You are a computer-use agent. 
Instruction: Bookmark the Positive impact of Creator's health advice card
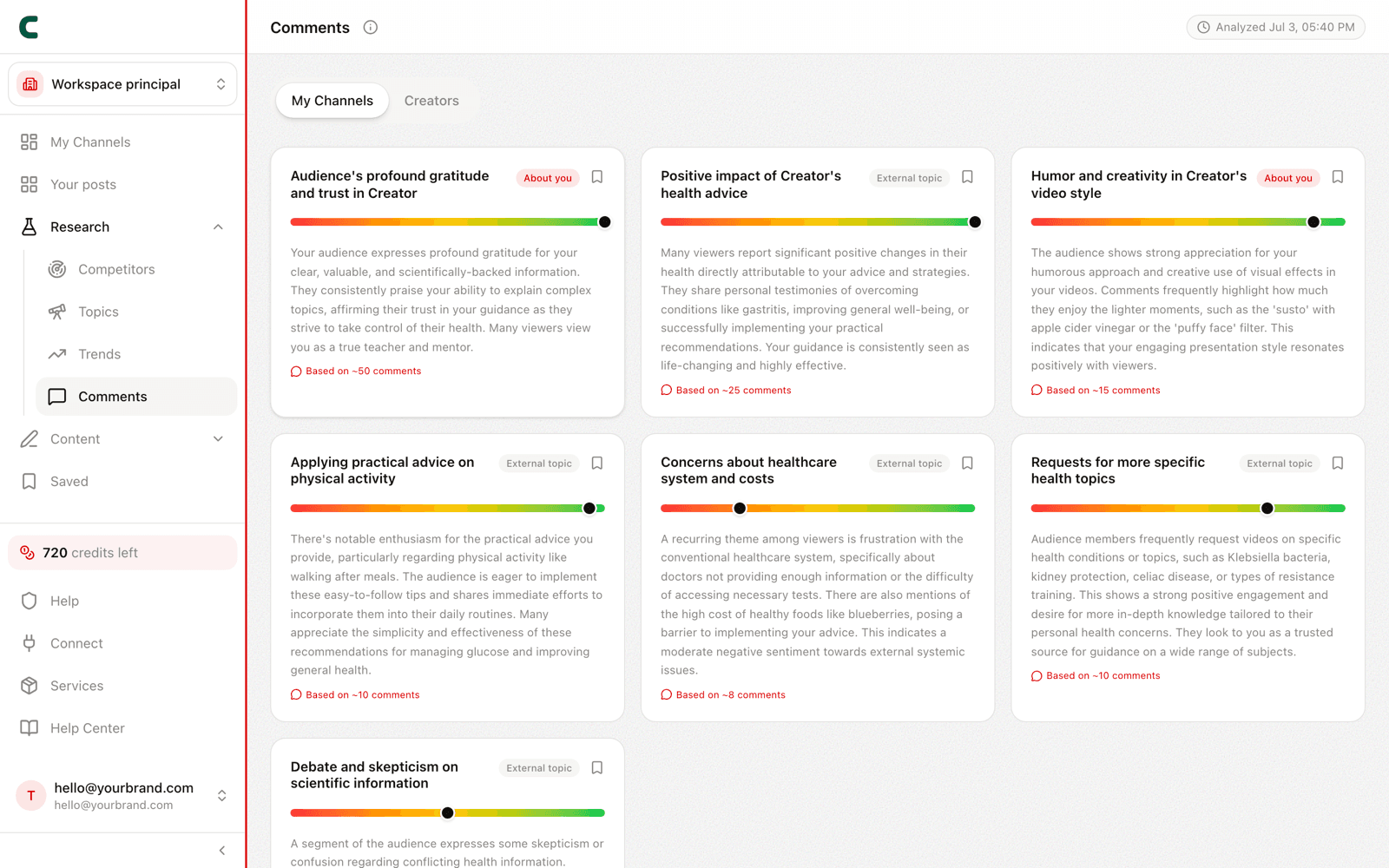(x=967, y=177)
